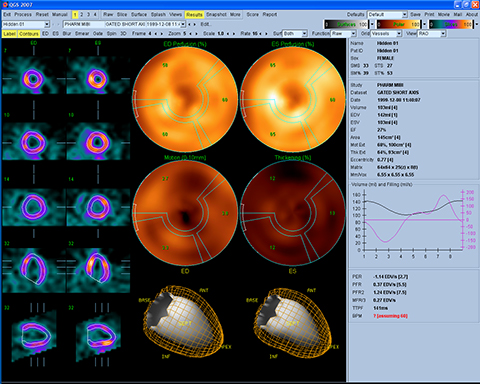Open the Function dropdown set to Raw
The image size is (480, 384).
pyautogui.click(x=343, y=34)
